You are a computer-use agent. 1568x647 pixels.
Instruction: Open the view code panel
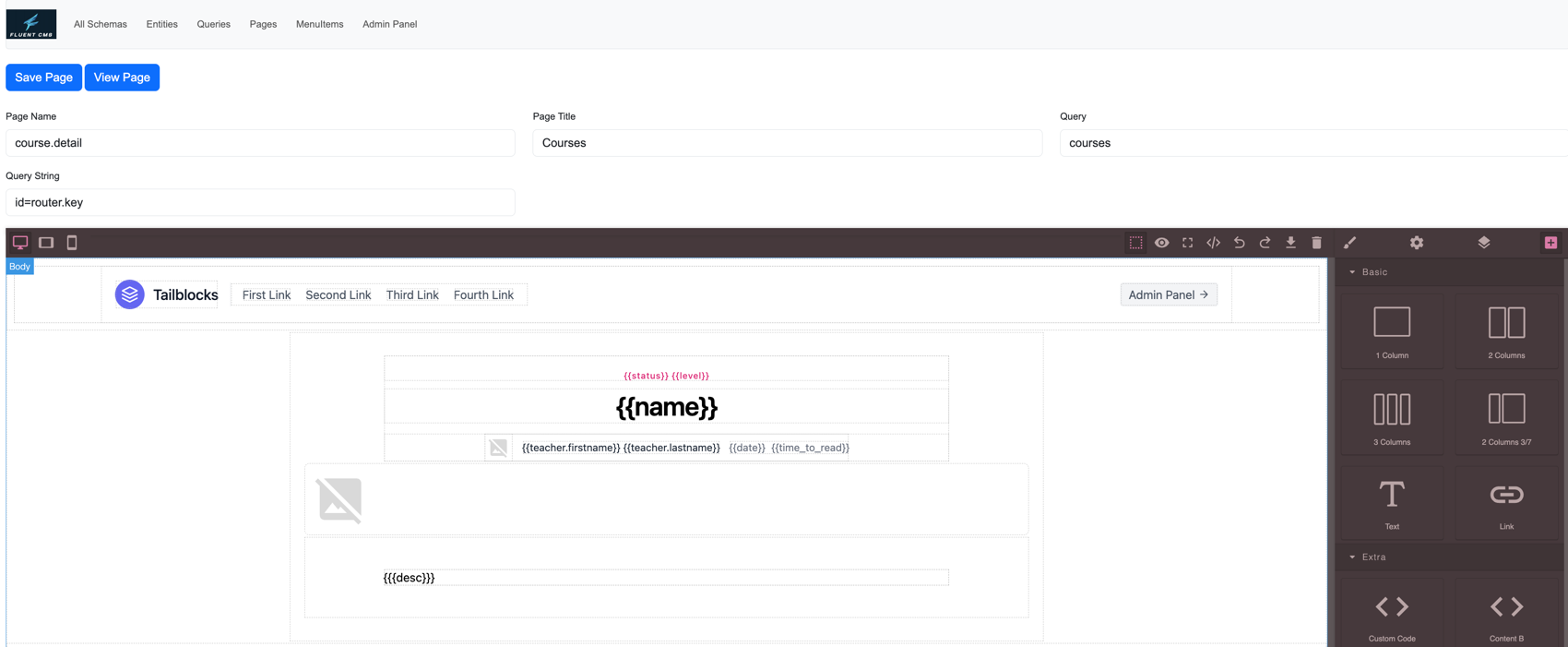1214,243
